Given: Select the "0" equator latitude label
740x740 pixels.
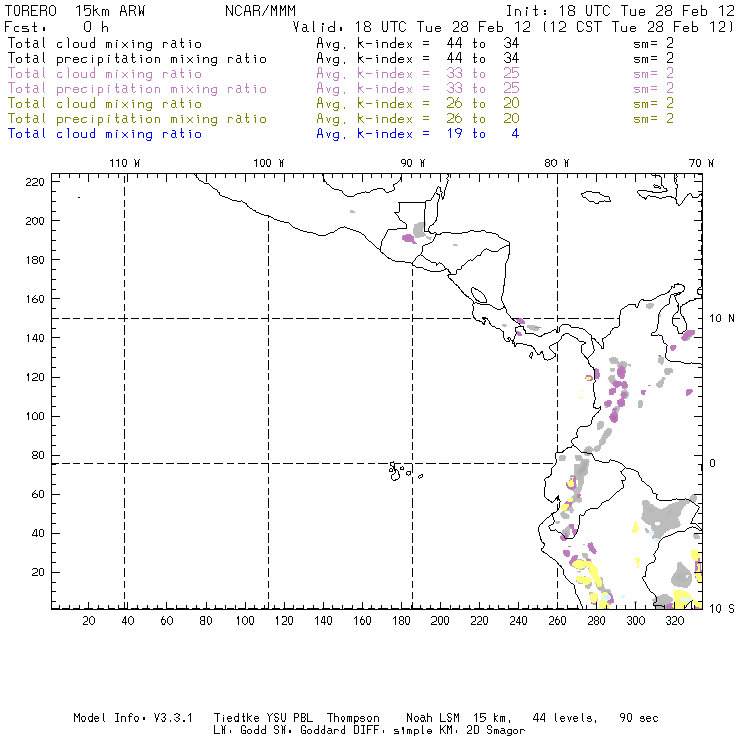Looking at the screenshot, I should click(713, 463).
